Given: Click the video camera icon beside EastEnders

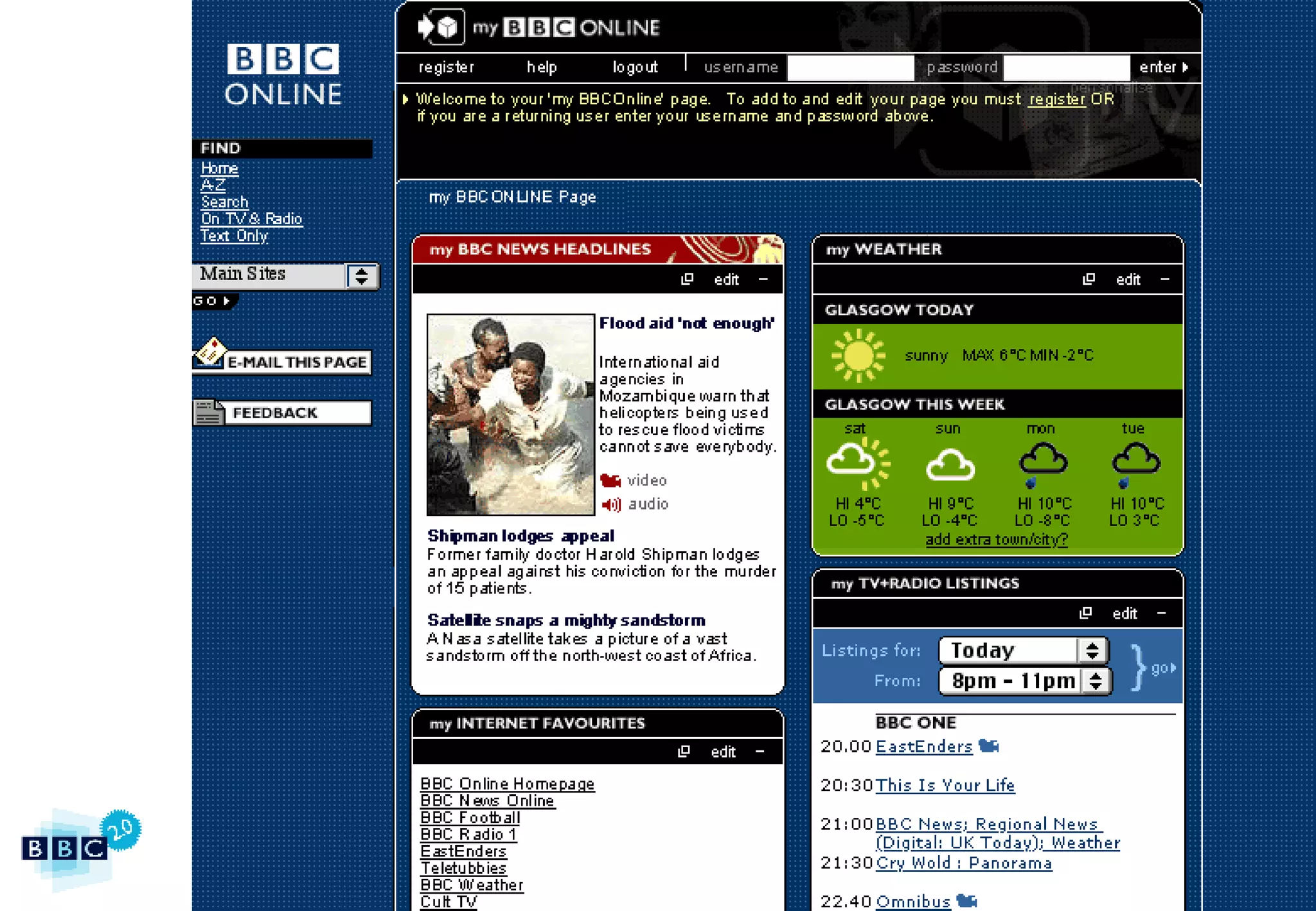Looking at the screenshot, I should tap(988, 746).
